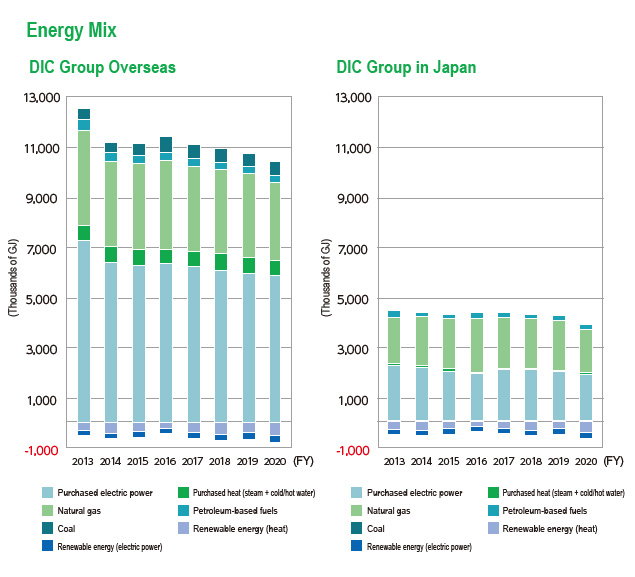Click the 2017 bar in the Japan chart
Image resolution: width=635 pixels, height=577 pixels.
point(504,373)
